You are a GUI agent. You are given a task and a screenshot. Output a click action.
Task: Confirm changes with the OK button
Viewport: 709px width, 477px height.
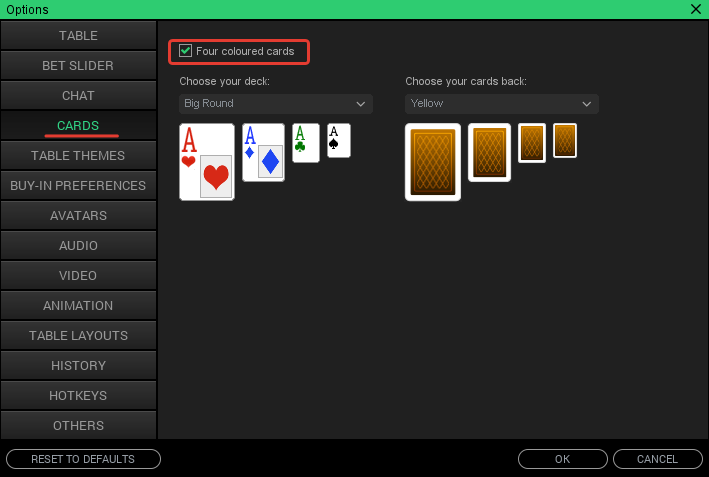562,459
